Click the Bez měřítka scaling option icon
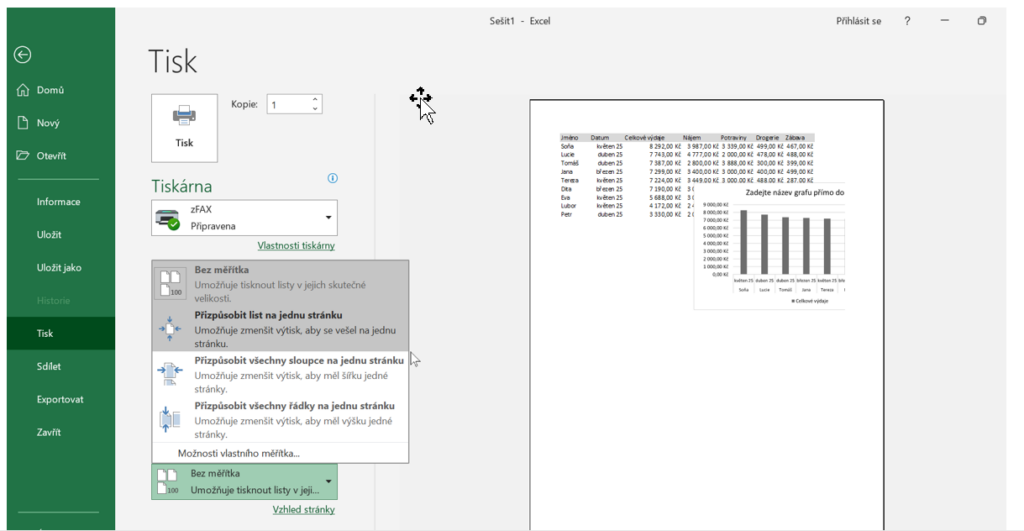The height and width of the screenshot is (531, 1024). click(169, 284)
